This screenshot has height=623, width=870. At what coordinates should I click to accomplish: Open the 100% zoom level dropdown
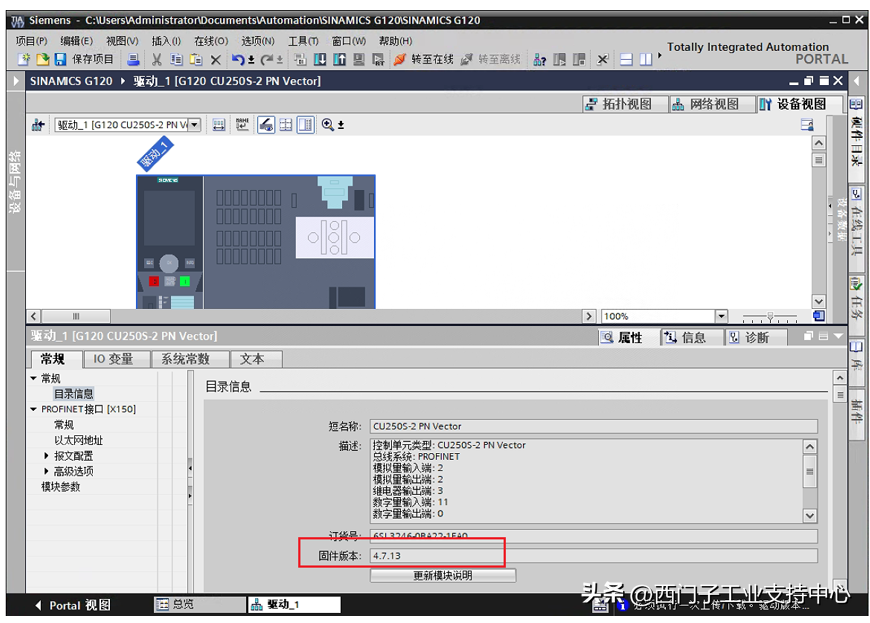pos(721,316)
